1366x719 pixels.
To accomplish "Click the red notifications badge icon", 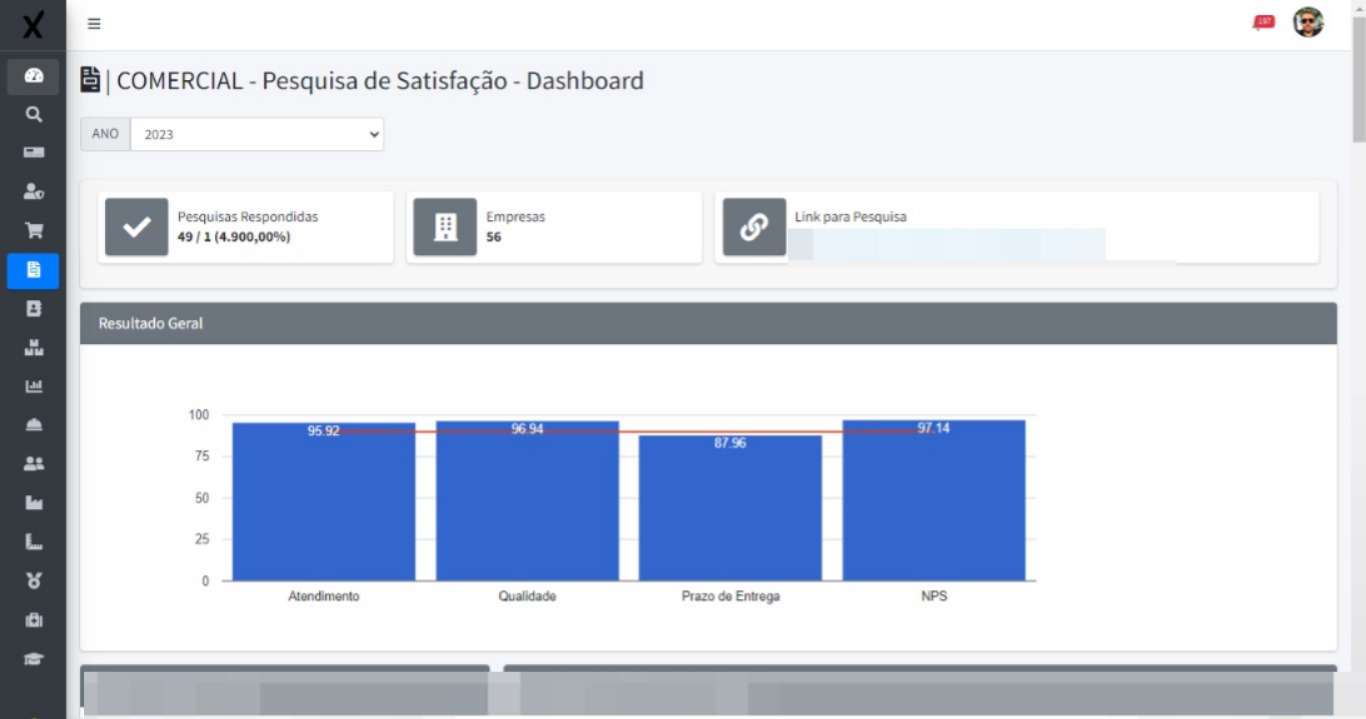I will coord(1264,22).
